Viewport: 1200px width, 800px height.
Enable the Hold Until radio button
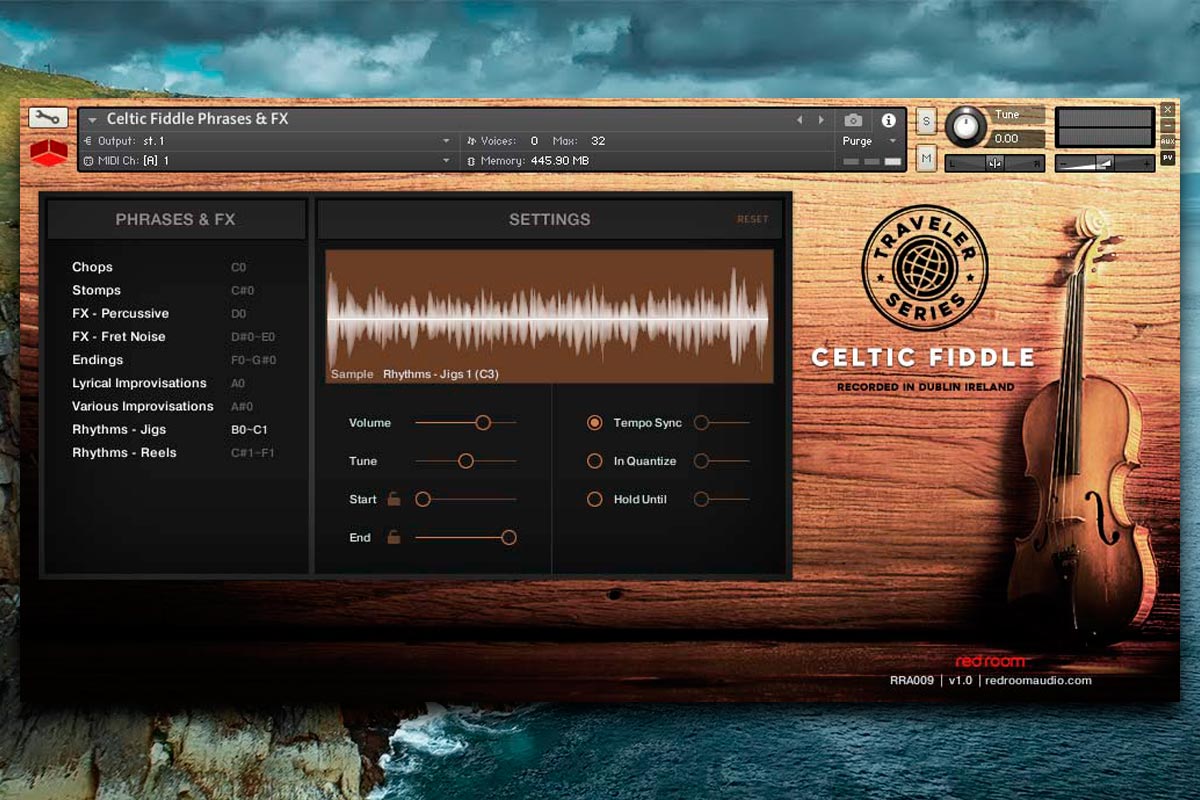594,499
